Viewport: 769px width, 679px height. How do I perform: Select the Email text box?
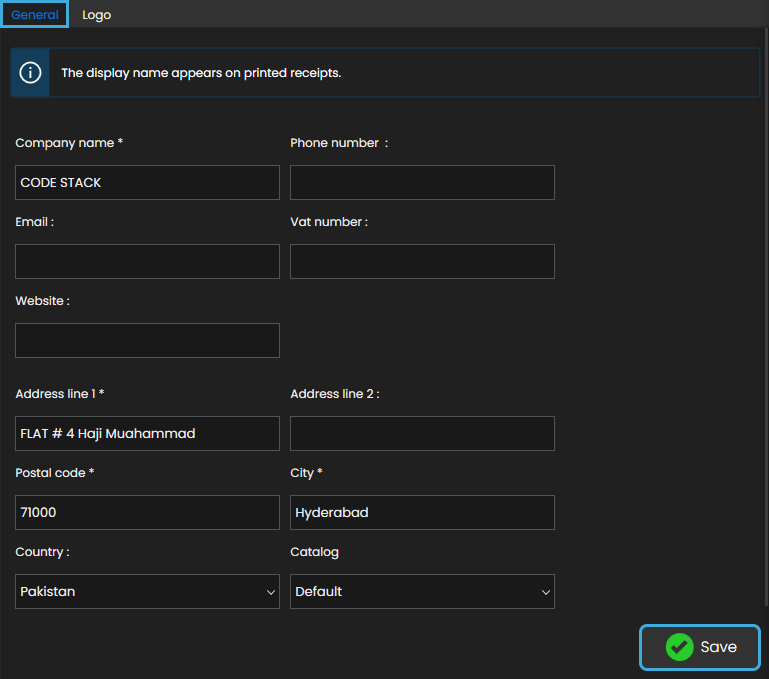[147, 262]
